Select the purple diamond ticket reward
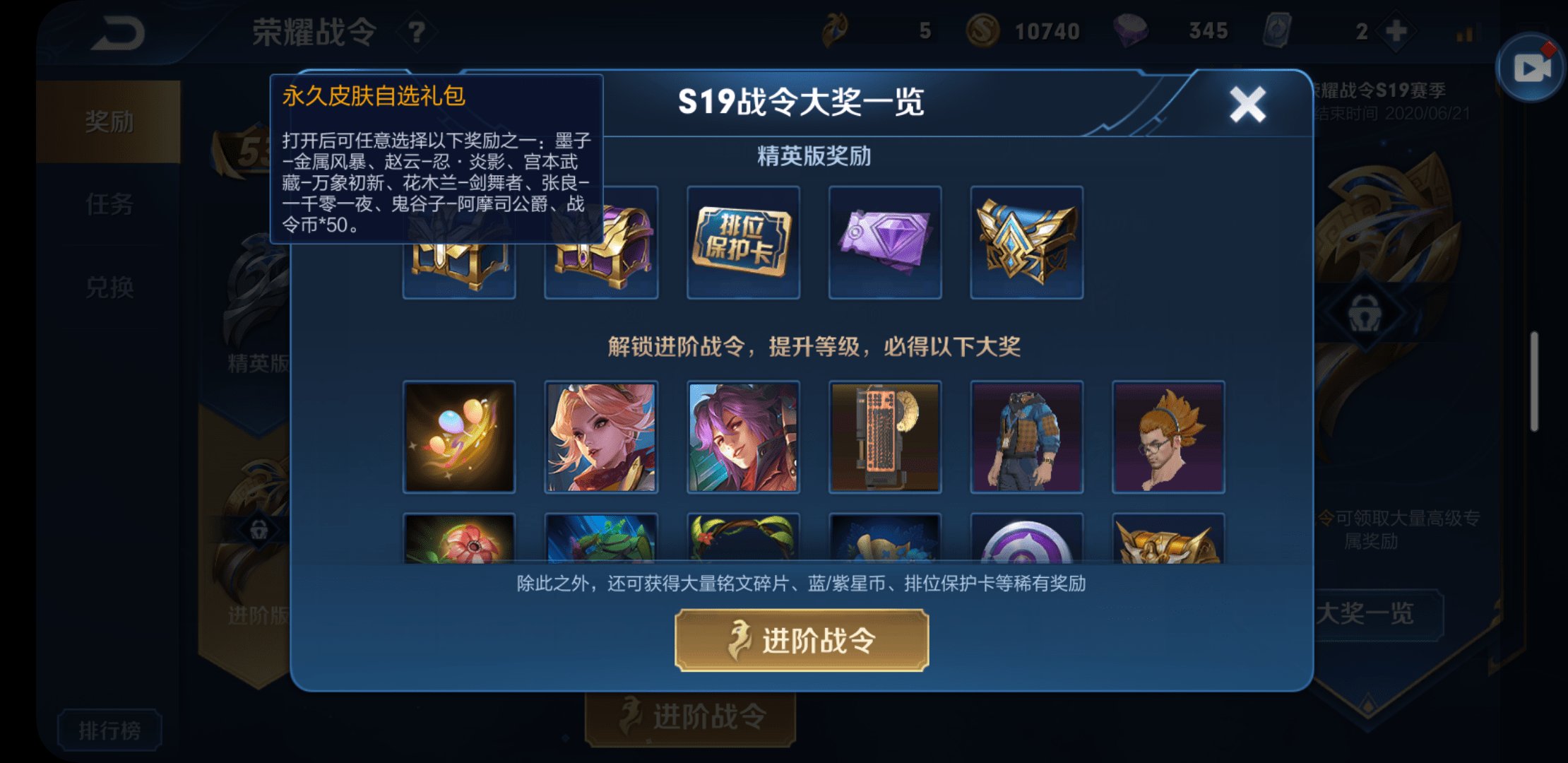Viewport: 1568px width, 763px height. pyautogui.click(x=885, y=242)
